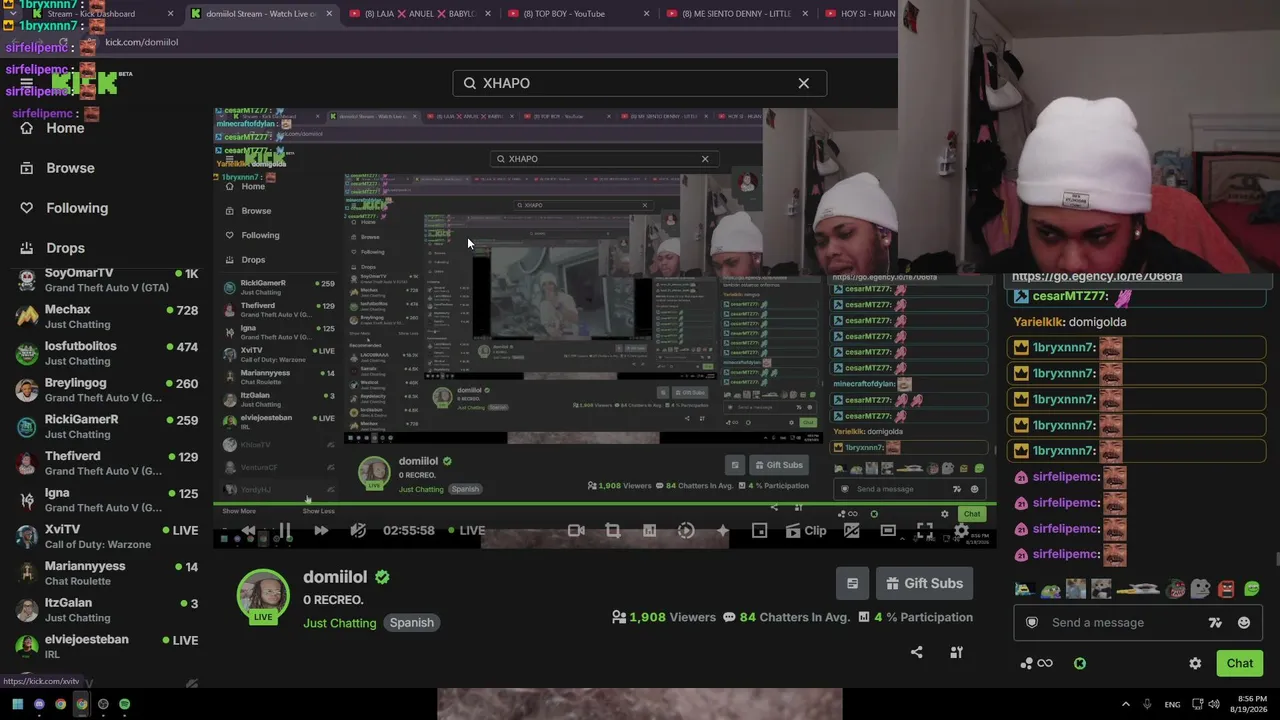Insert the red angry face quick emote
This screenshot has width=1280, height=720.
coord(1226,589)
